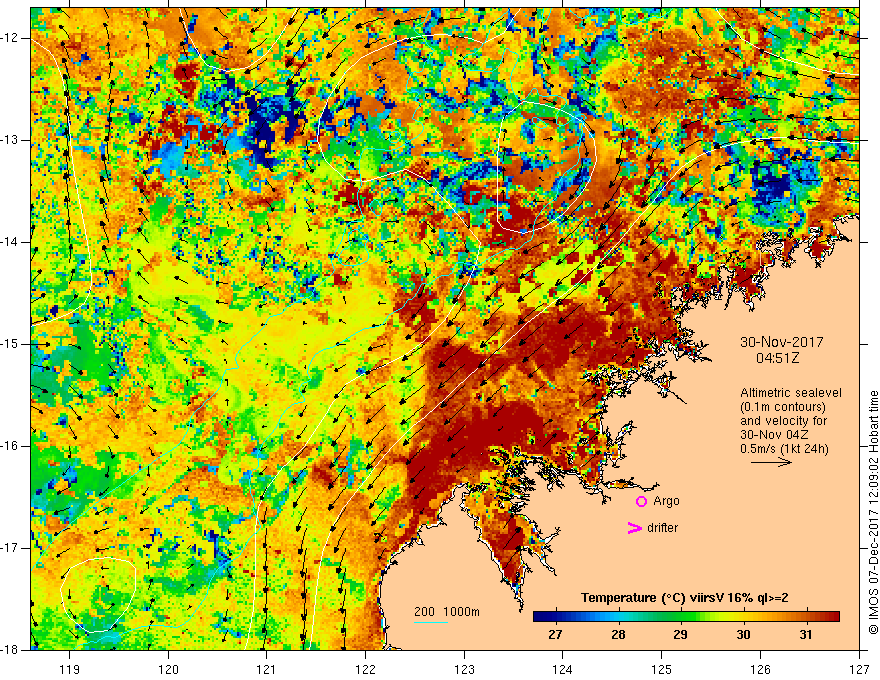Click longitude axis label 119
This screenshot has width=880, height=680.
click(70, 669)
